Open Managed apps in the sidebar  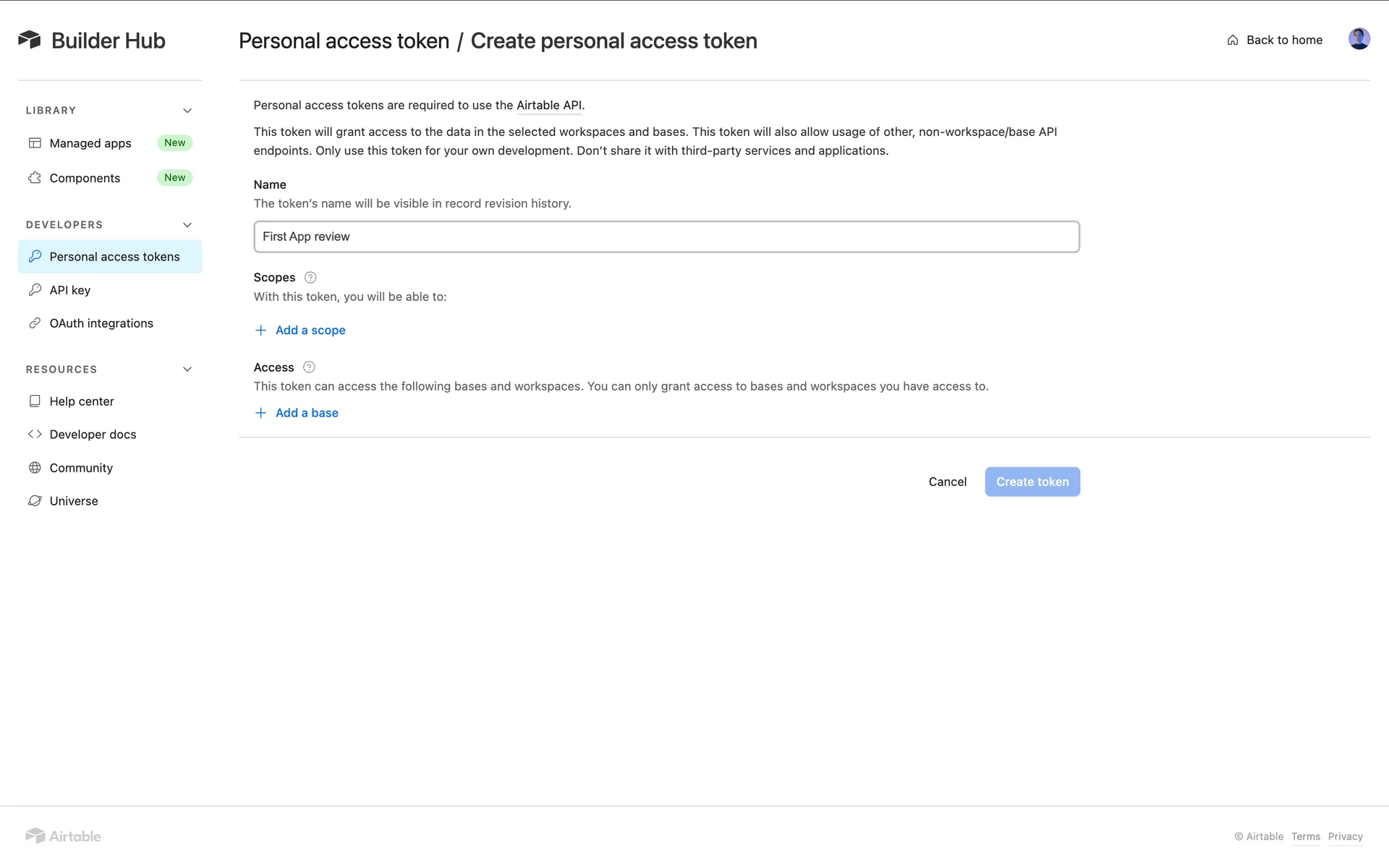[x=90, y=143]
